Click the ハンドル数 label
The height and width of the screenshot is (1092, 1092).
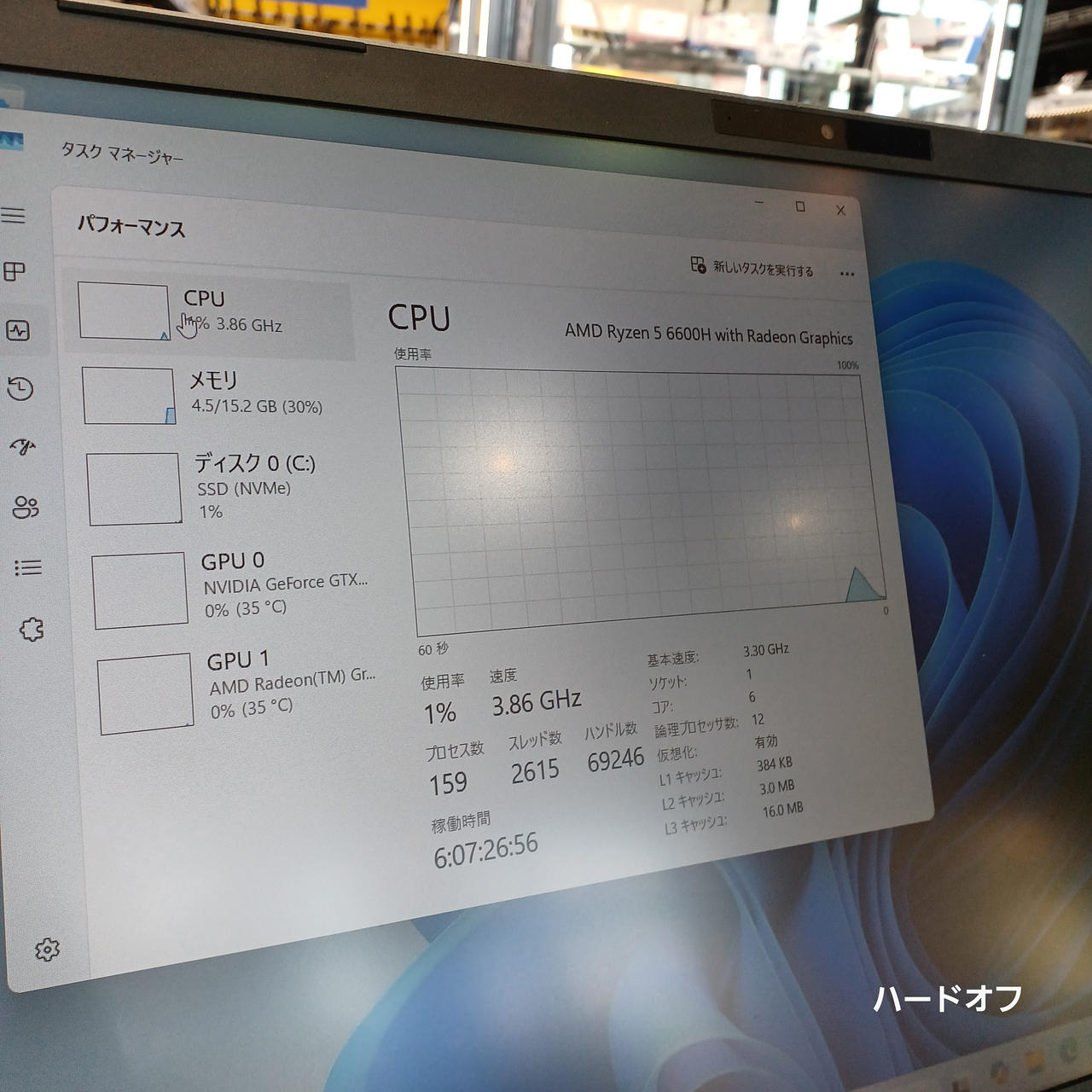click(x=611, y=730)
